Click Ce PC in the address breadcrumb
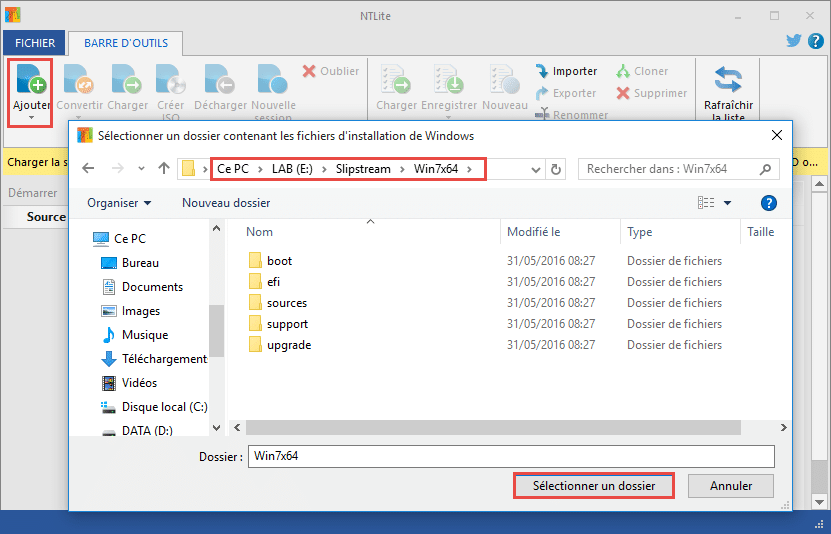 click(233, 169)
